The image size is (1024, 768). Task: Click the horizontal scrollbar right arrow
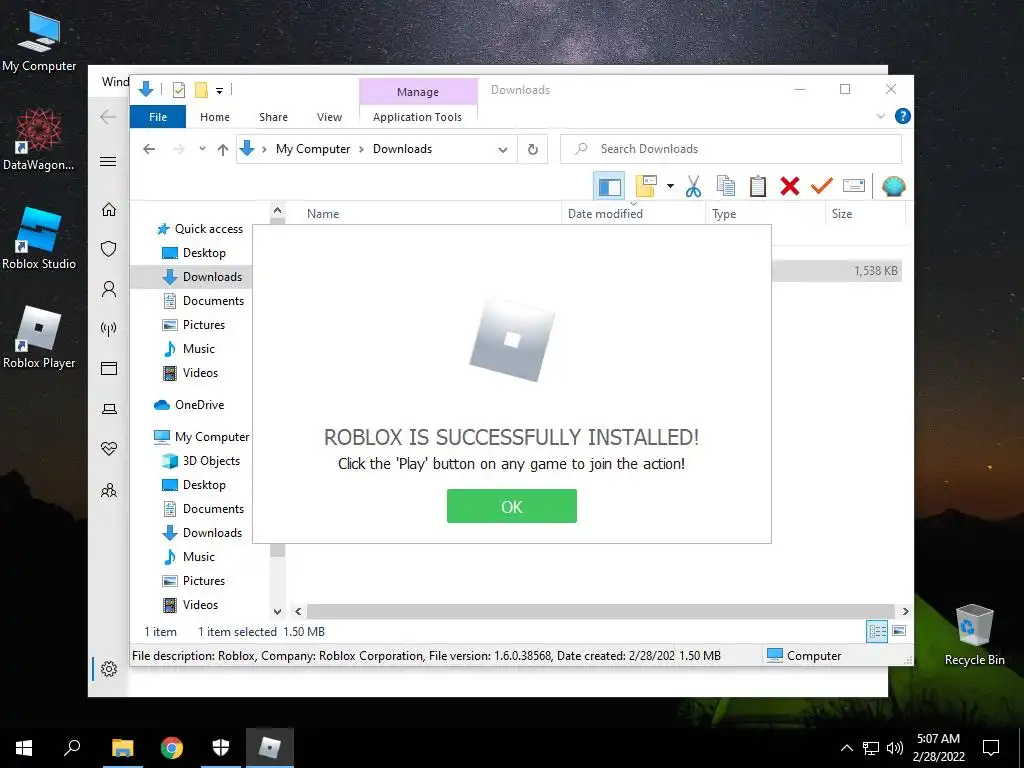pos(905,611)
